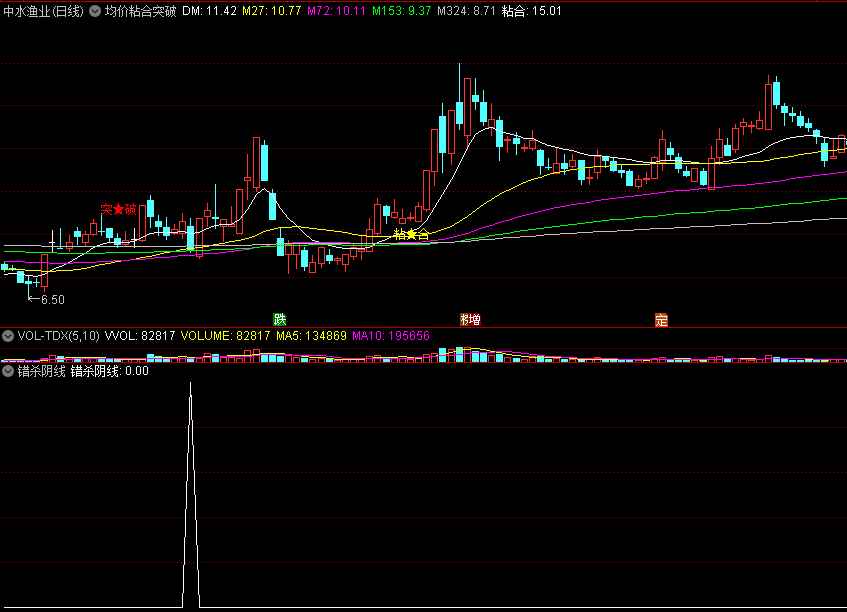The width and height of the screenshot is (847, 612).
Task: Open indicator menu beside 均价粘合突破
Action: tap(95, 11)
